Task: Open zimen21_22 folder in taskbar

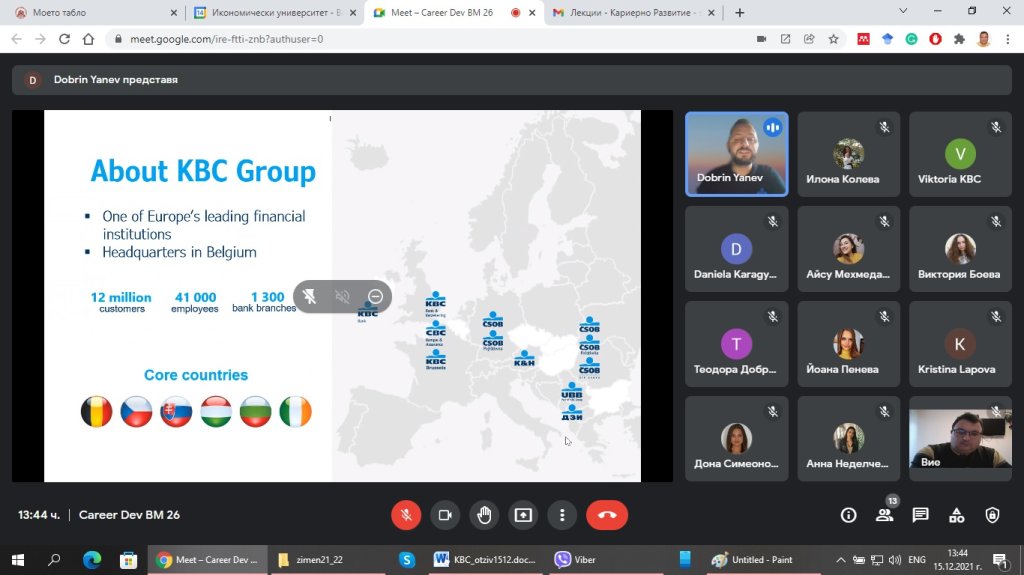Action: (x=327, y=560)
